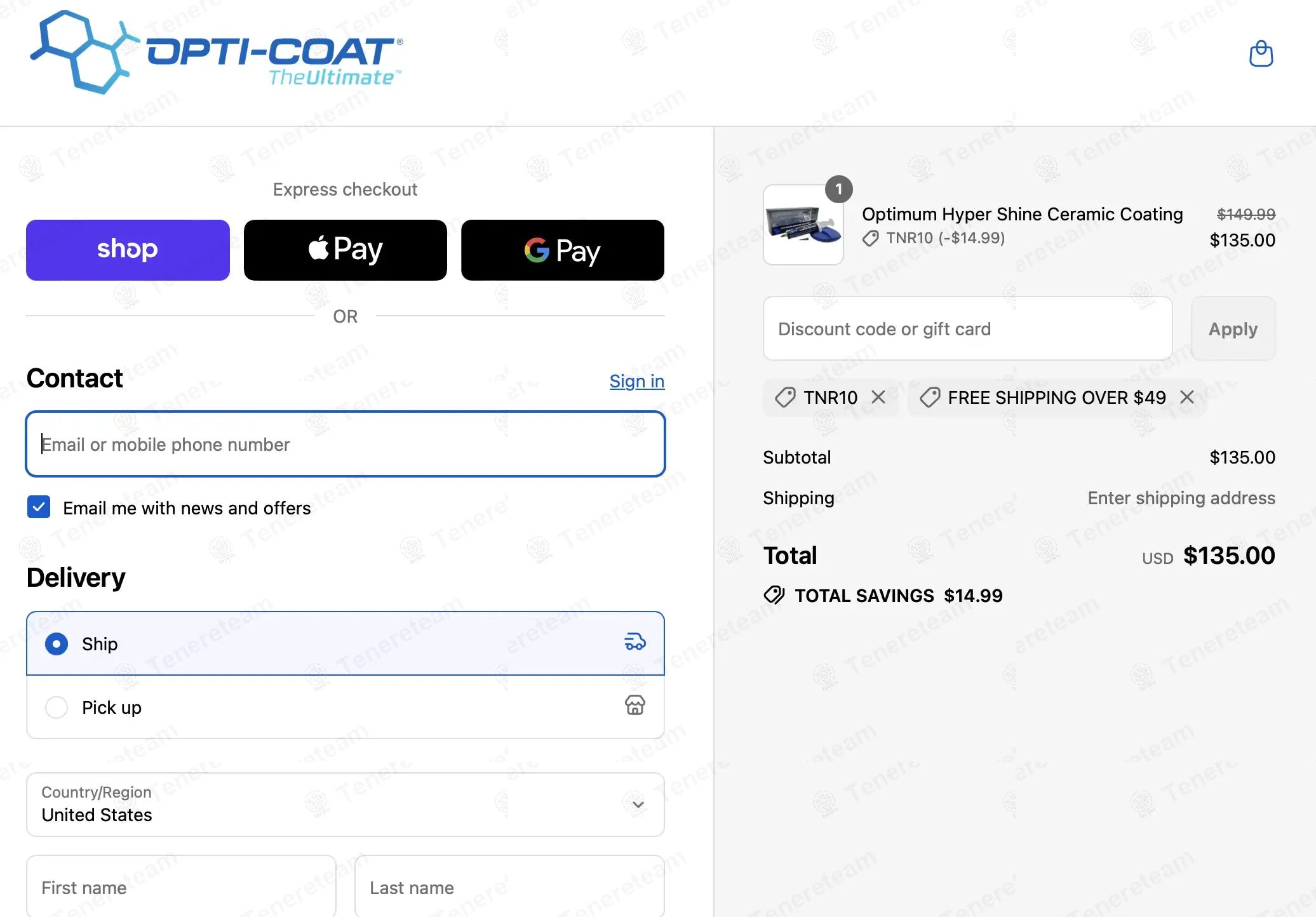Screen dimensions: 1316x917
Task: Click the store pickup icon
Action: coord(635,705)
